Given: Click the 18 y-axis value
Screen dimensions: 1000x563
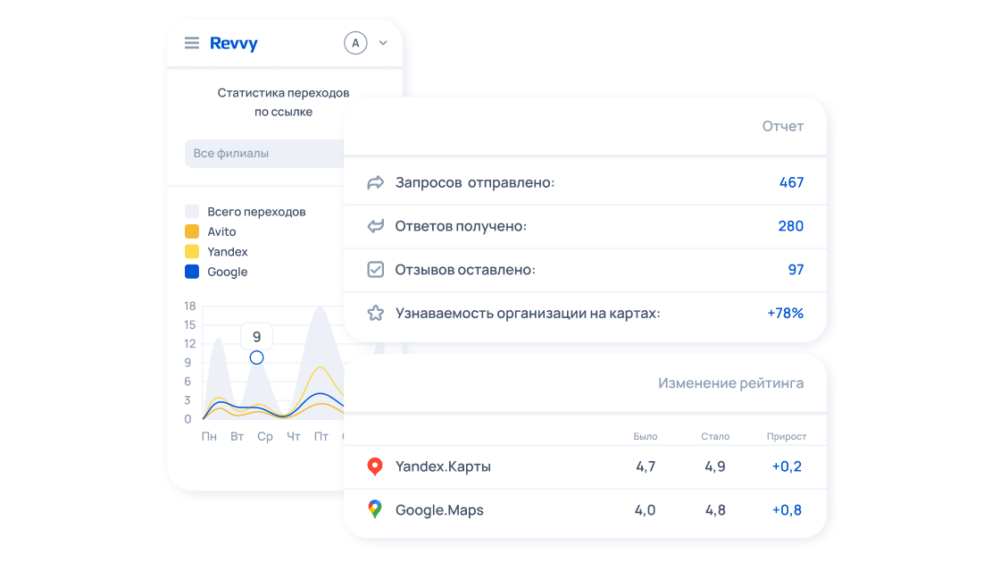Looking at the screenshot, I should (190, 306).
